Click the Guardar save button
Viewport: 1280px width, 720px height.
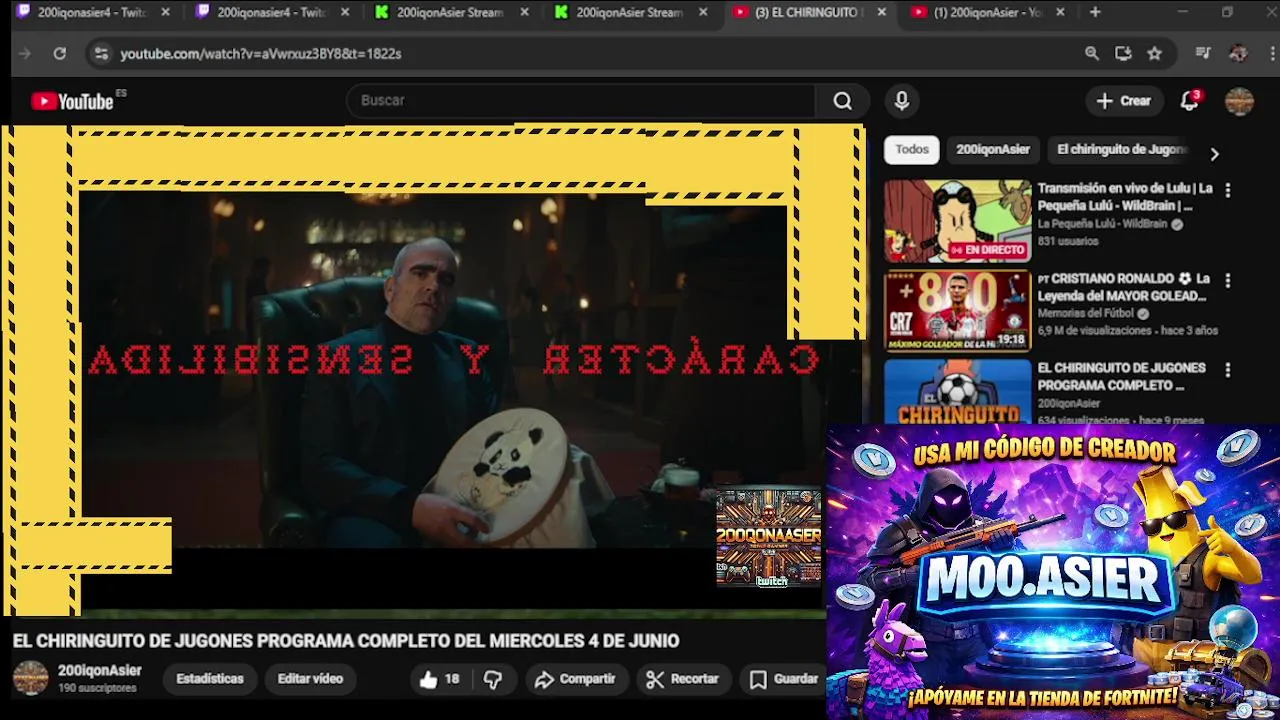coord(785,679)
